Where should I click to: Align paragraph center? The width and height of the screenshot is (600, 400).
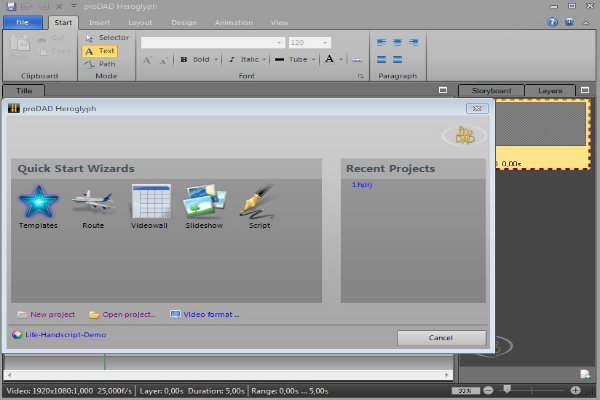point(398,42)
